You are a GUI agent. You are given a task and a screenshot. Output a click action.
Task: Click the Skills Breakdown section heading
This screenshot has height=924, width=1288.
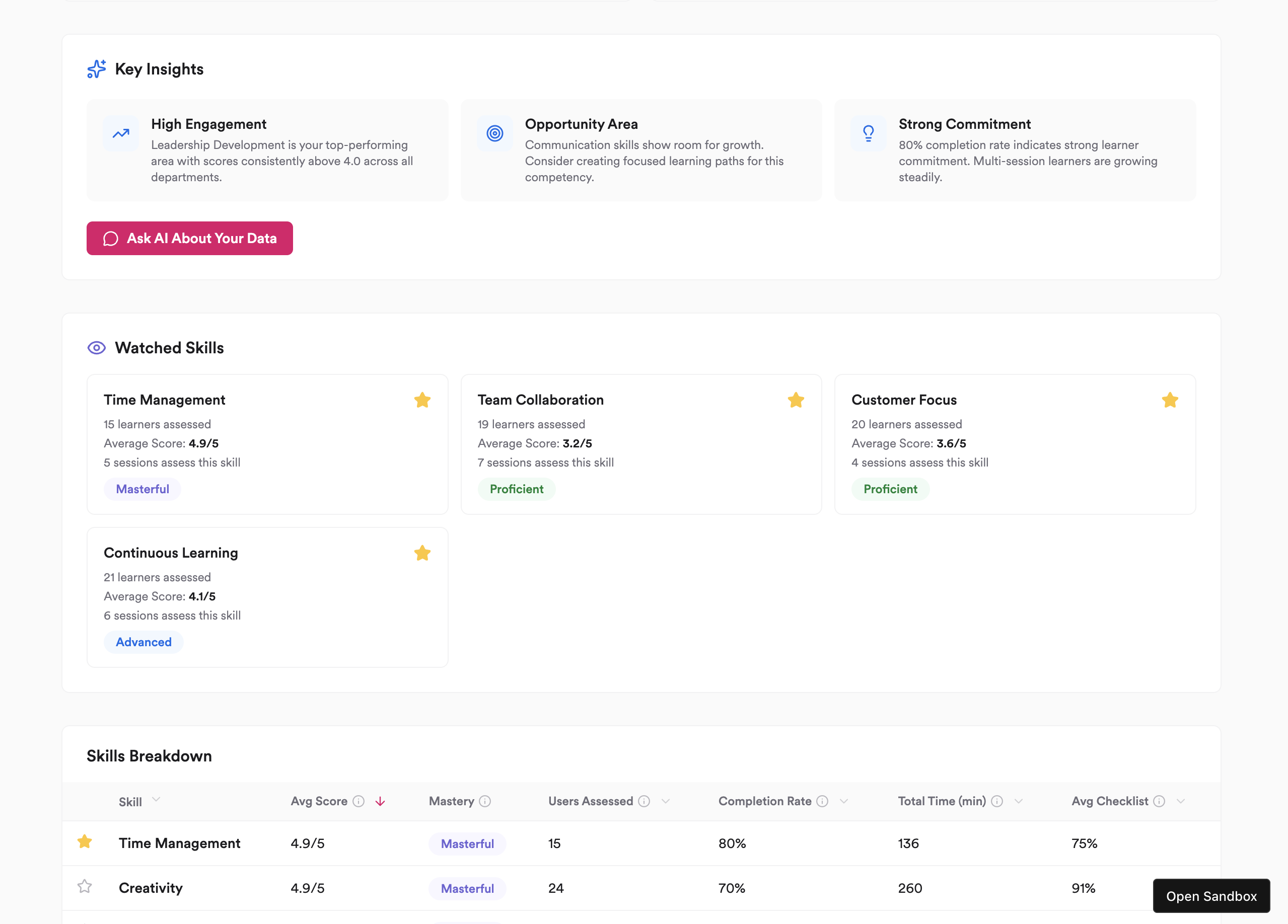pos(150,755)
